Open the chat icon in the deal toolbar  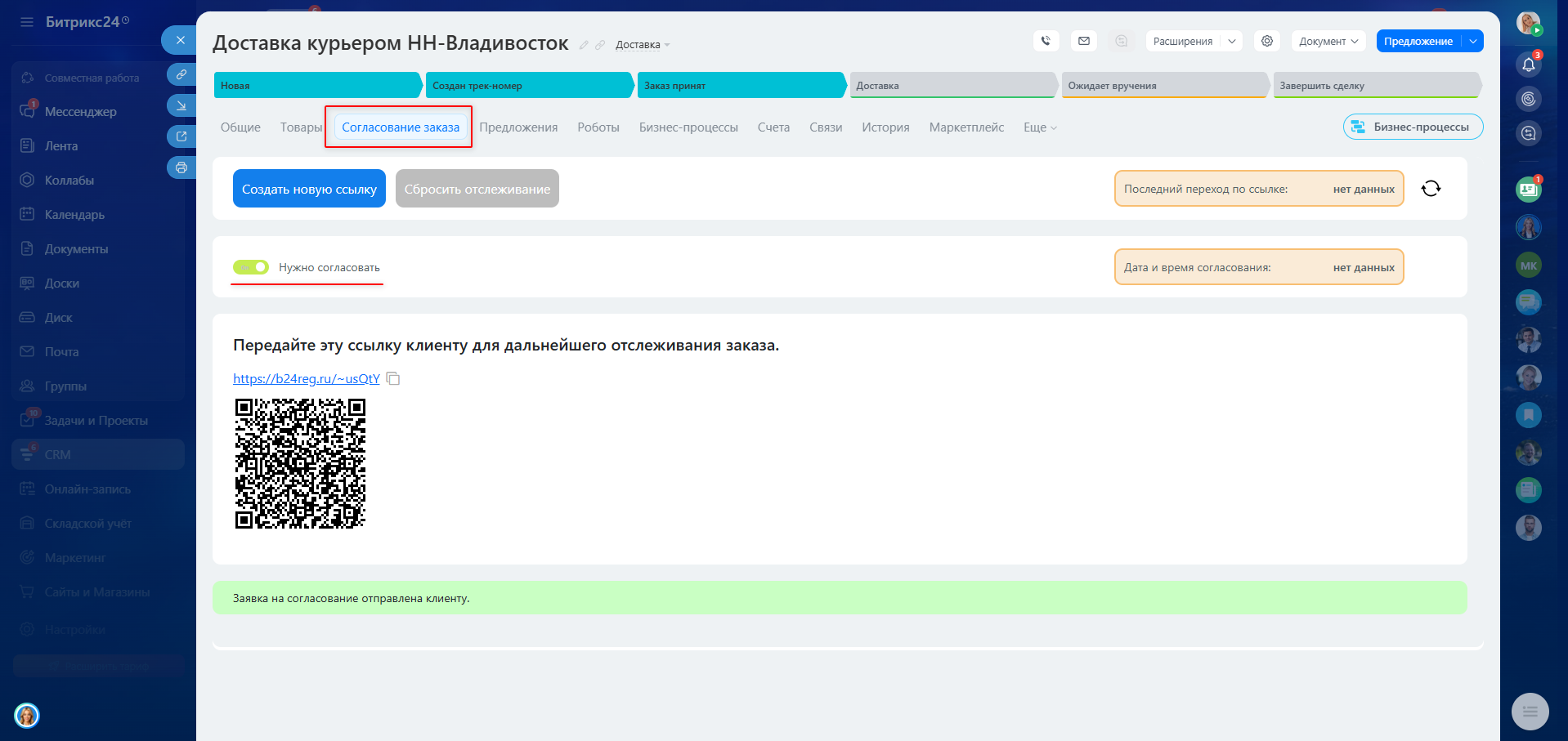[1122, 41]
